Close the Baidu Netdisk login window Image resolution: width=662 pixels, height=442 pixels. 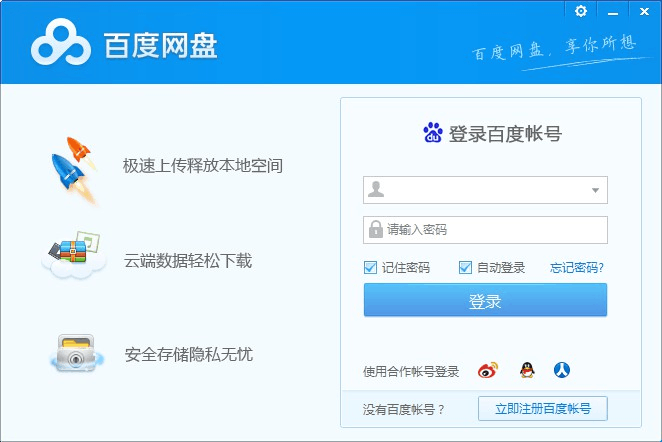[x=644, y=11]
